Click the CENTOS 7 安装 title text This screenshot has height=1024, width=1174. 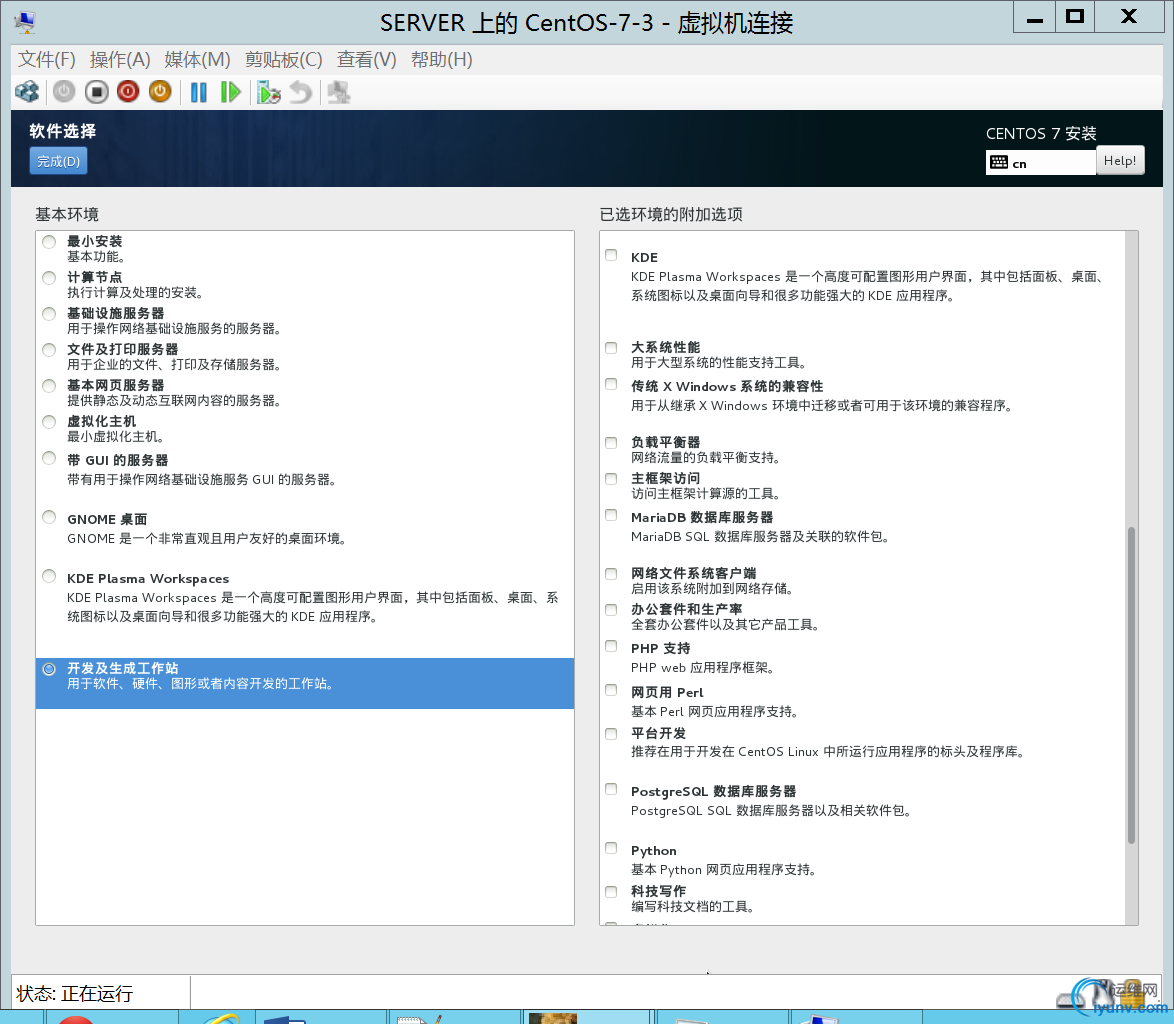tap(1041, 133)
